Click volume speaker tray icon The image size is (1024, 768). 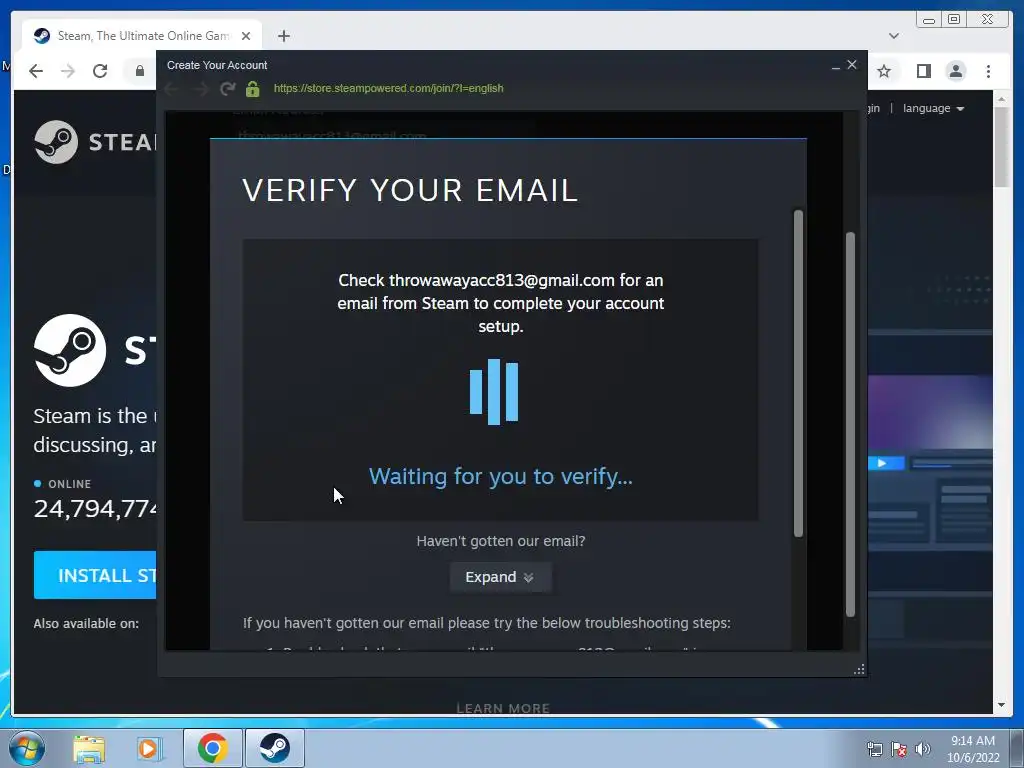pos(923,749)
